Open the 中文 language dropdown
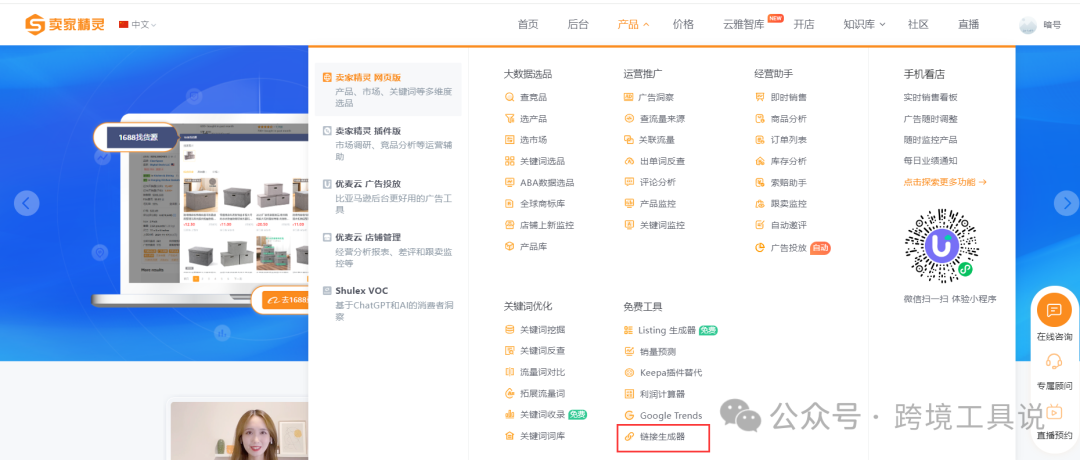Viewport: 1080px width, 460px height. 138,24
